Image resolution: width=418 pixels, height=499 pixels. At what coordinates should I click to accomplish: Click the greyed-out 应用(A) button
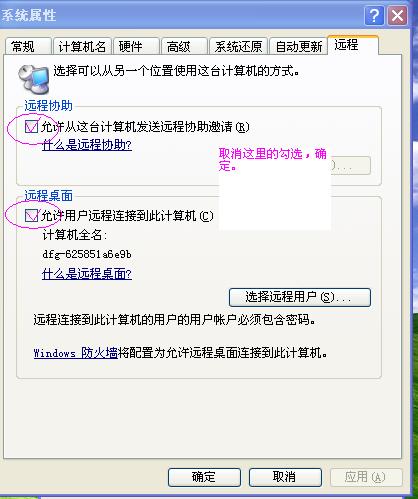click(366, 477)
